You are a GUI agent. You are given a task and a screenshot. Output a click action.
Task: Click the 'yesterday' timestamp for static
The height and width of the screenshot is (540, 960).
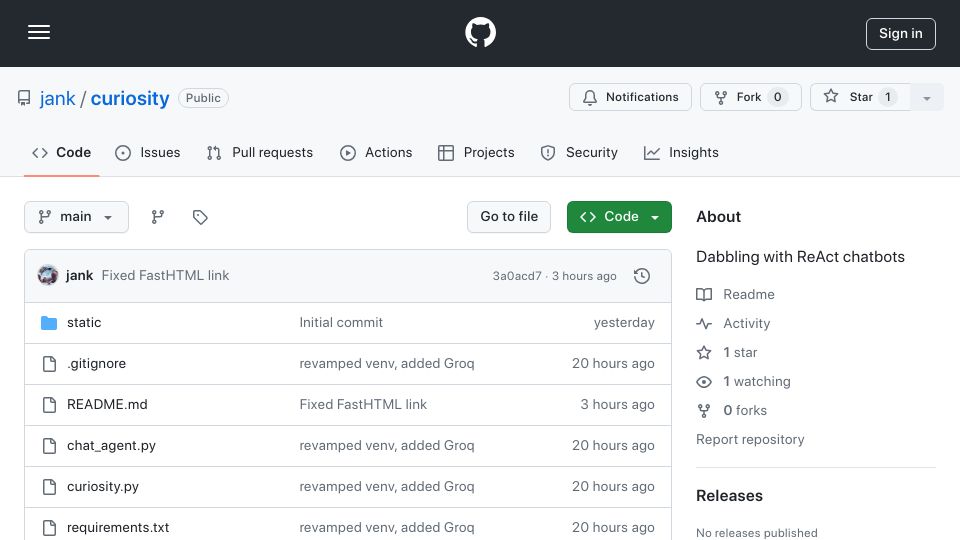pos(624,323)
